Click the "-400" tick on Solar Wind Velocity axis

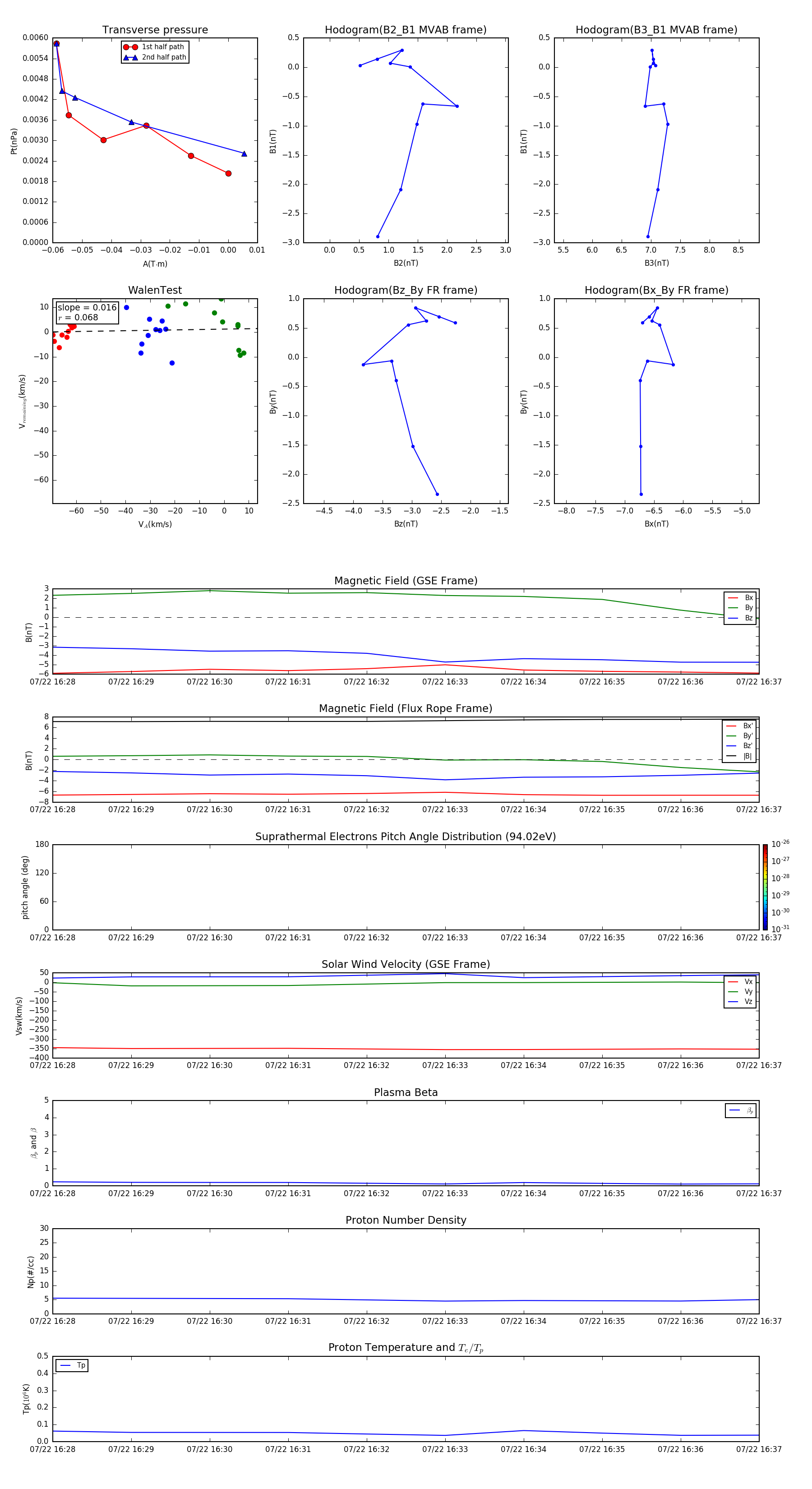[x=38, y=1058]
